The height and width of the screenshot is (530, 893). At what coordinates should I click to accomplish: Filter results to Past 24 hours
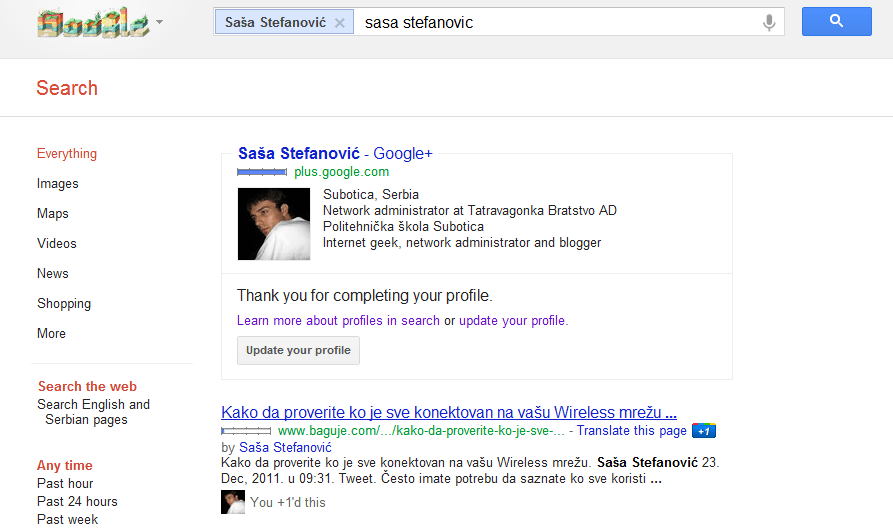coord(77,502)
